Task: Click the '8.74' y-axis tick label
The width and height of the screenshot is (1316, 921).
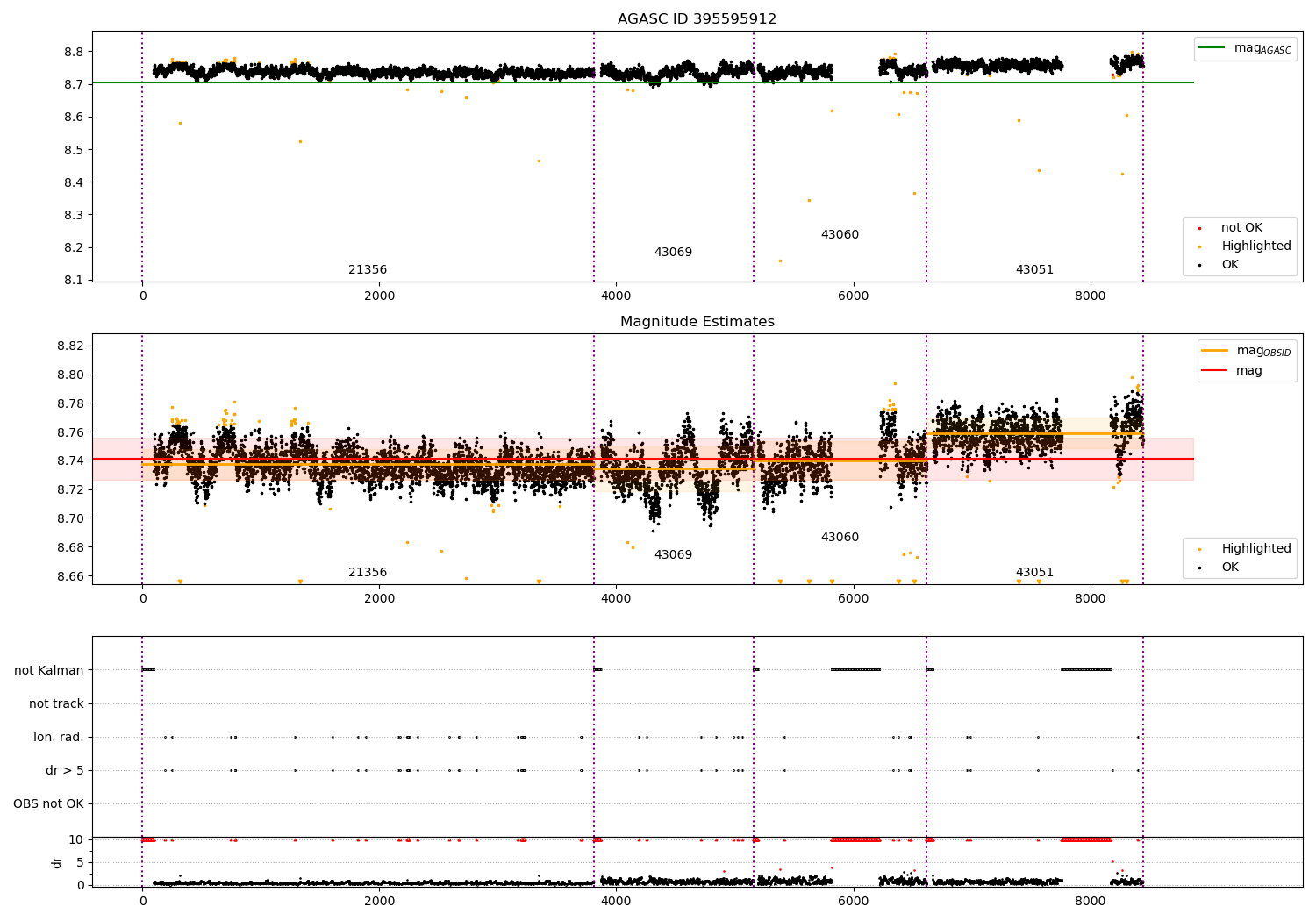Action: coord(70,461)
